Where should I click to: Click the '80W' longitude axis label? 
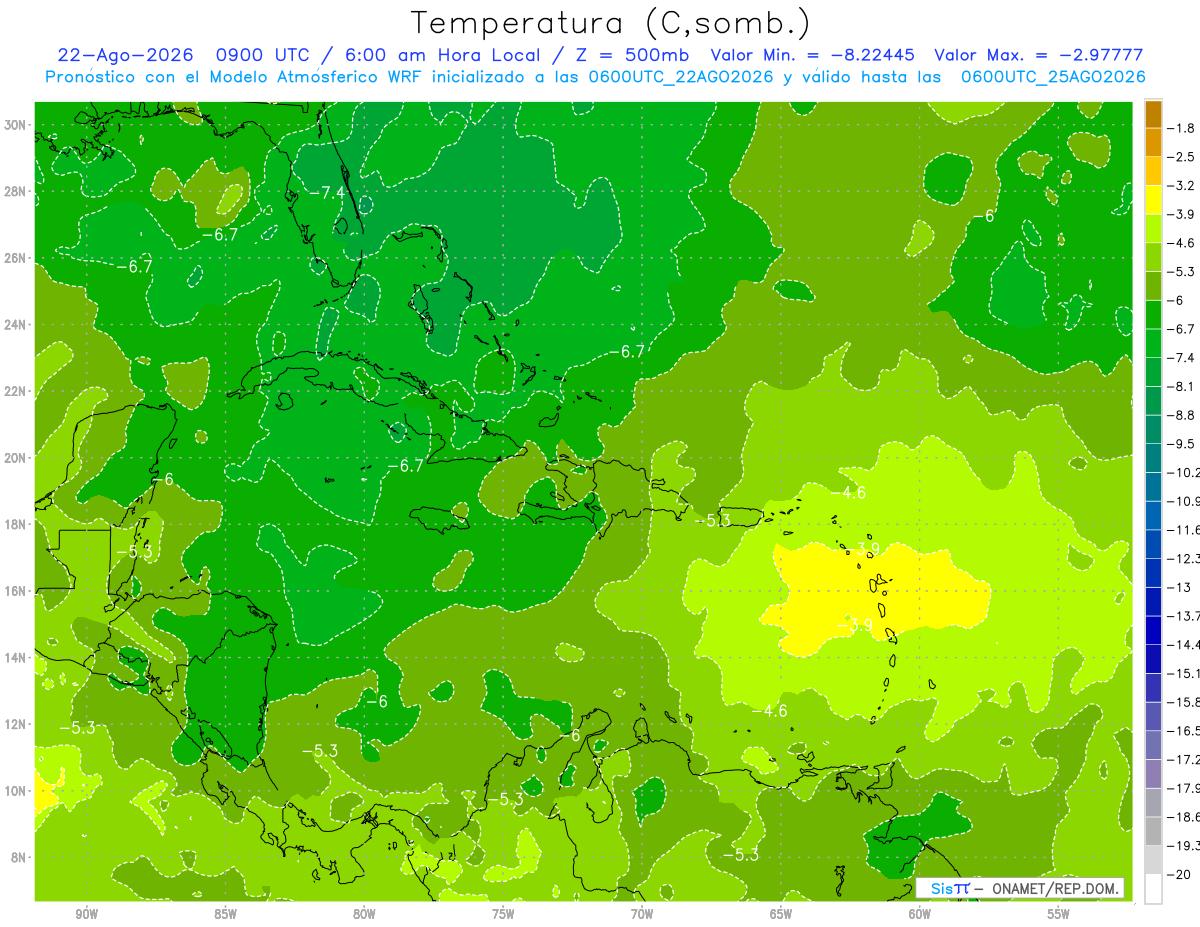pyautogui.click(x=364, y=914)
